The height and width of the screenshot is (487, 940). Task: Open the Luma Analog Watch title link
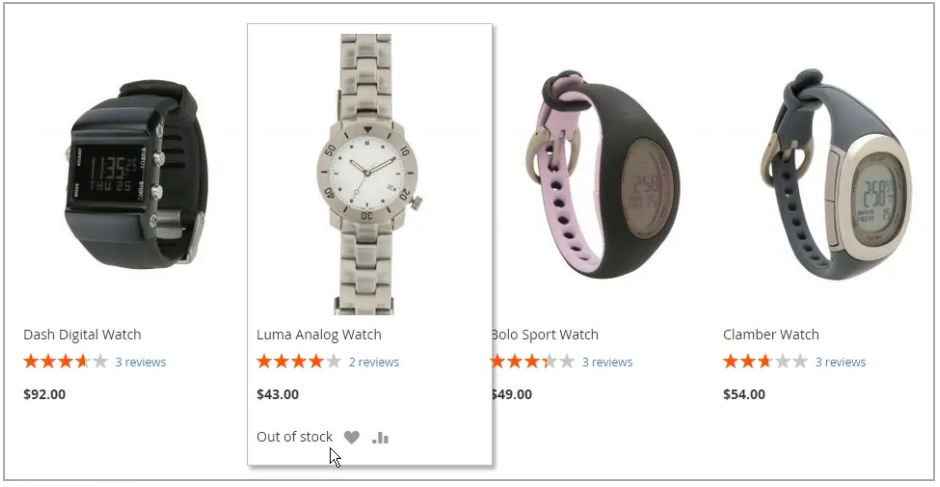click(319, 335)
